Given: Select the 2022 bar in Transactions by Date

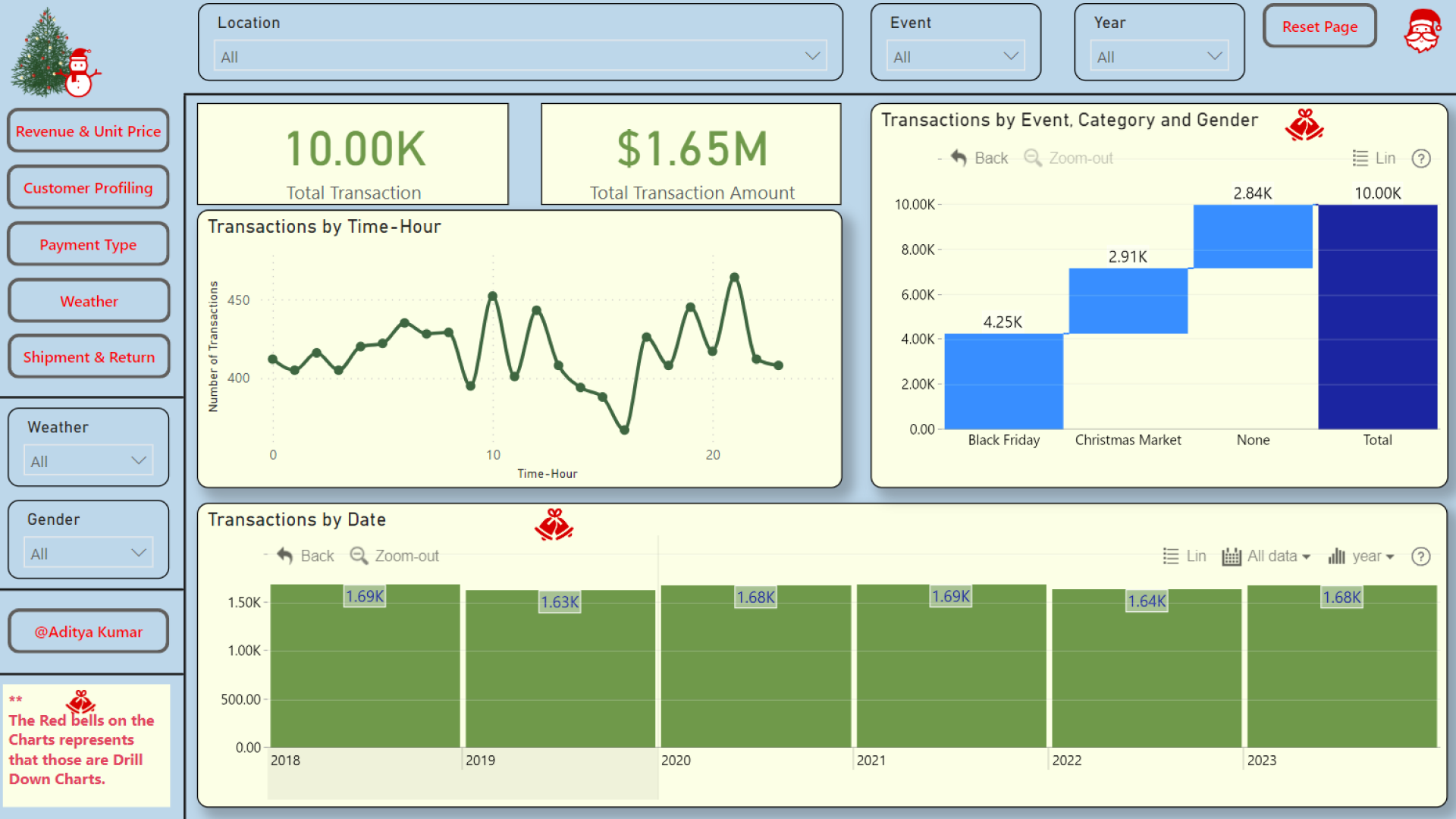Looking at the screenshot, I should tap(1147, 668).
